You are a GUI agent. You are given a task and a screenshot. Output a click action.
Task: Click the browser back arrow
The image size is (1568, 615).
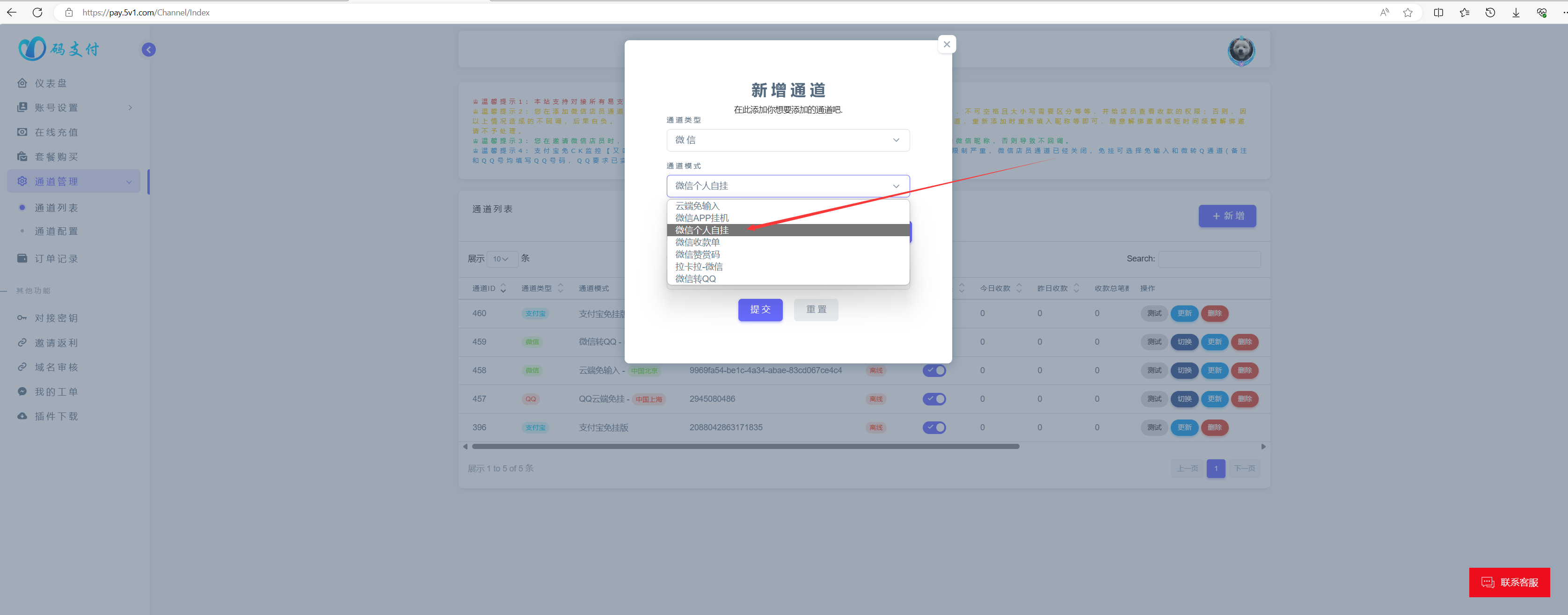[12, 12]
